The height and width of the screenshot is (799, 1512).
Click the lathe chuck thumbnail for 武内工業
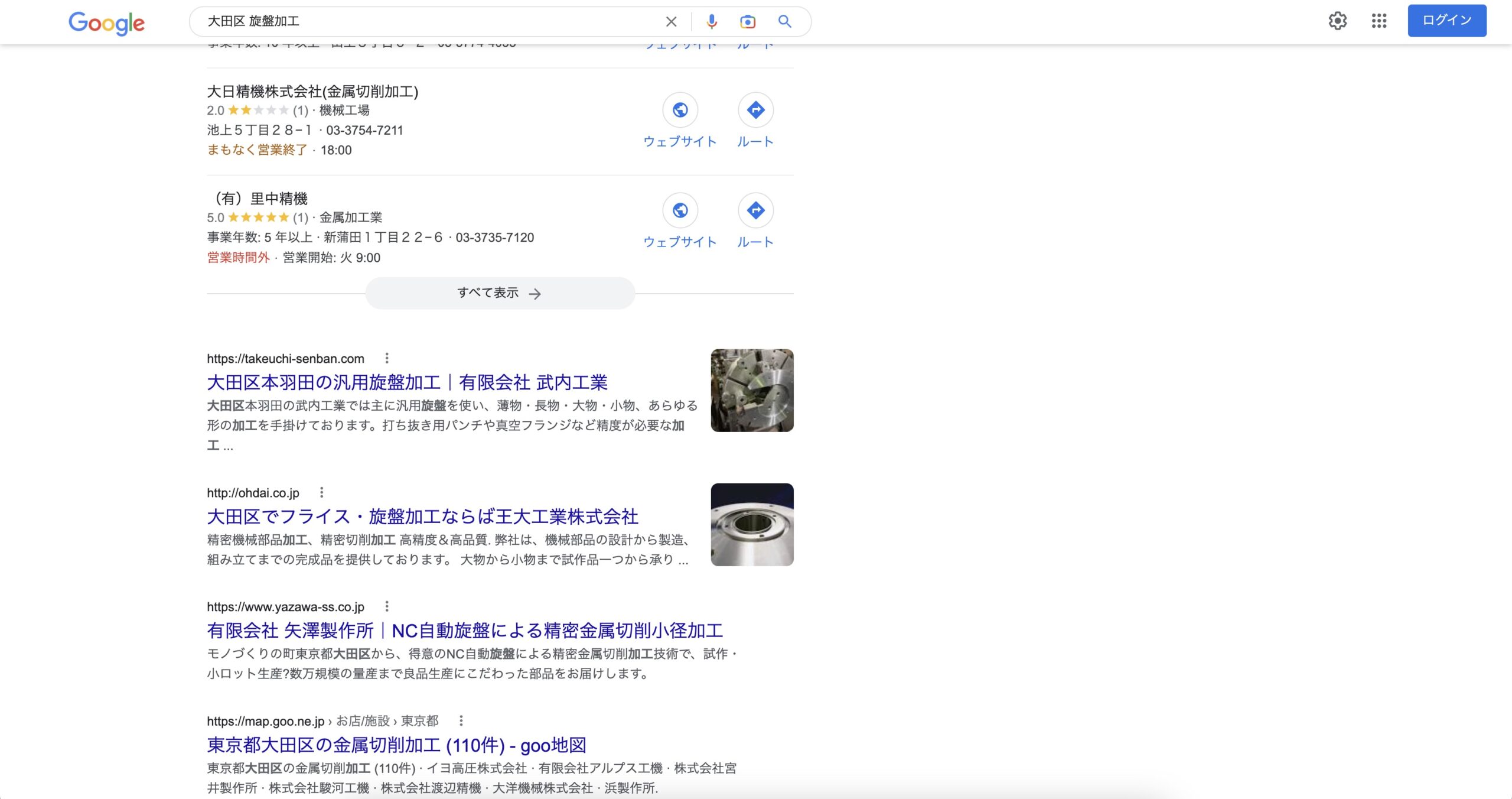[x=752, y=391]
